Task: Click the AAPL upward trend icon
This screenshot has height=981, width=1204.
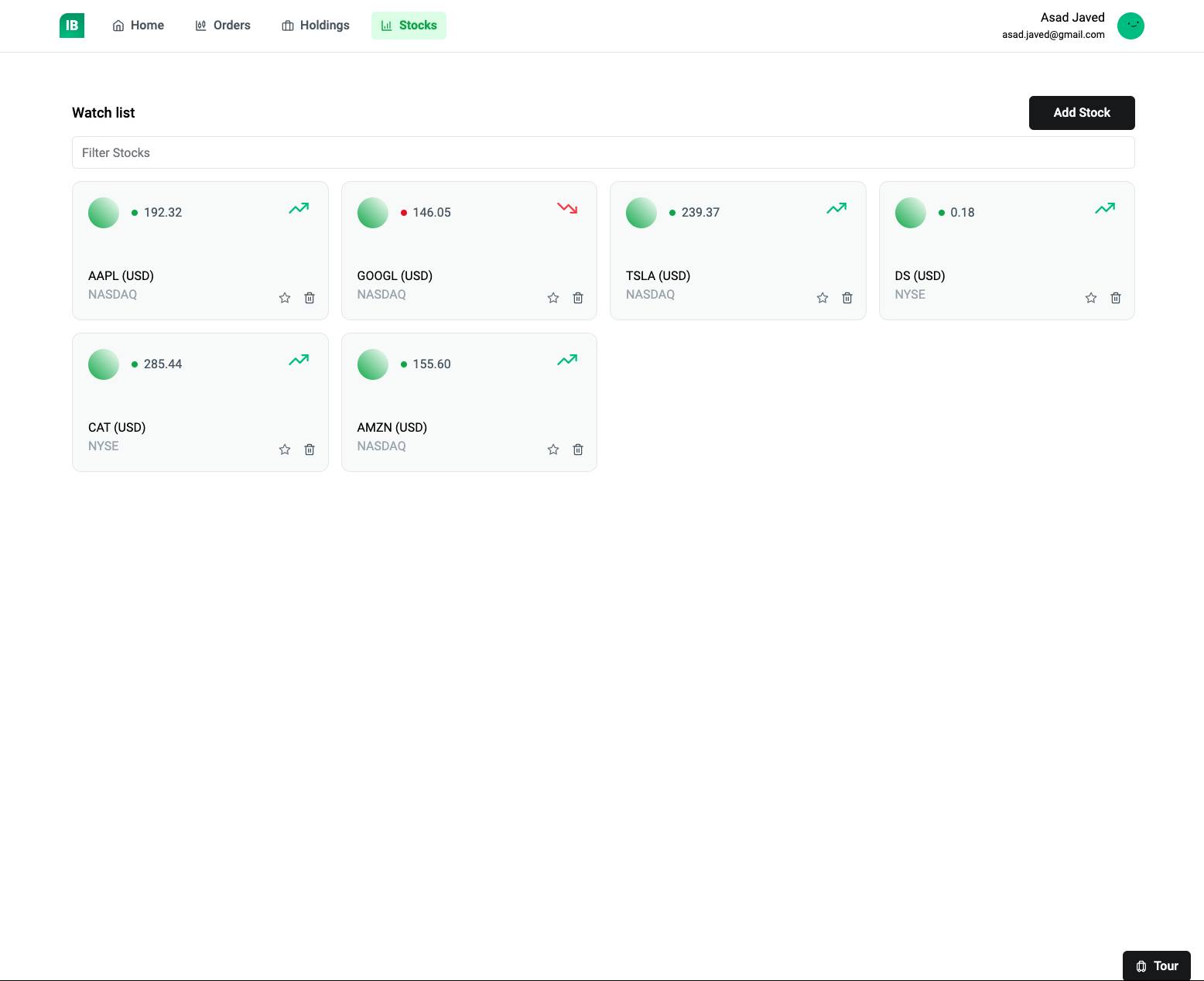Action: (x=299, y=208)
